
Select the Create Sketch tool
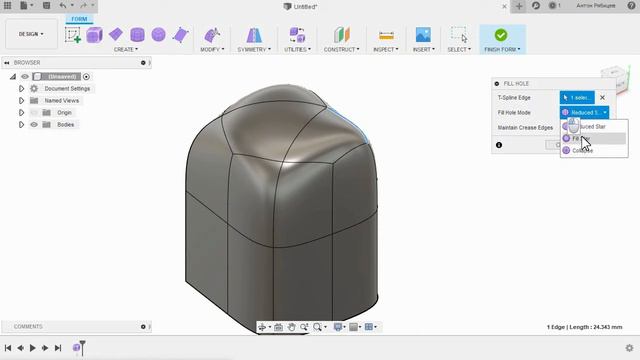tap(73, 35)
